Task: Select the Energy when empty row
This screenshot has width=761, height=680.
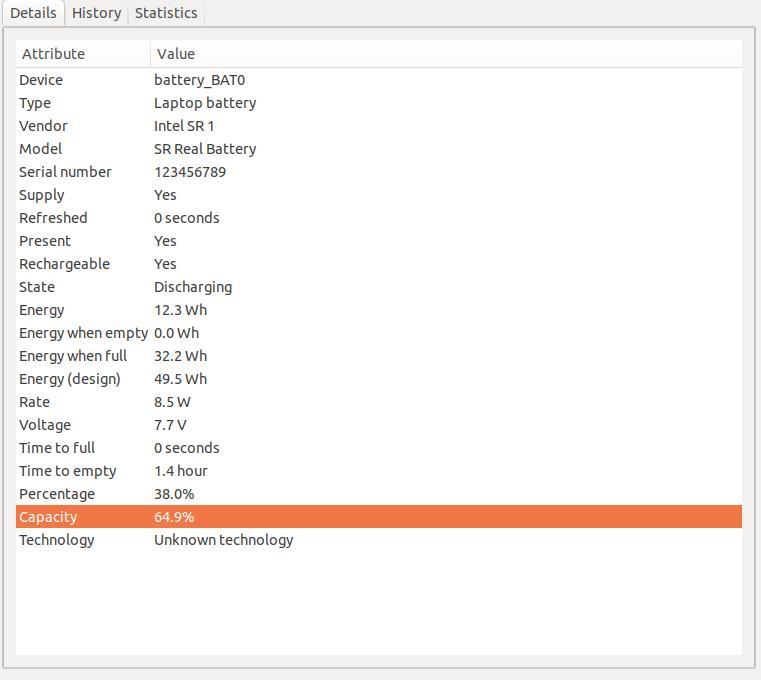Action: click(379, 333)
